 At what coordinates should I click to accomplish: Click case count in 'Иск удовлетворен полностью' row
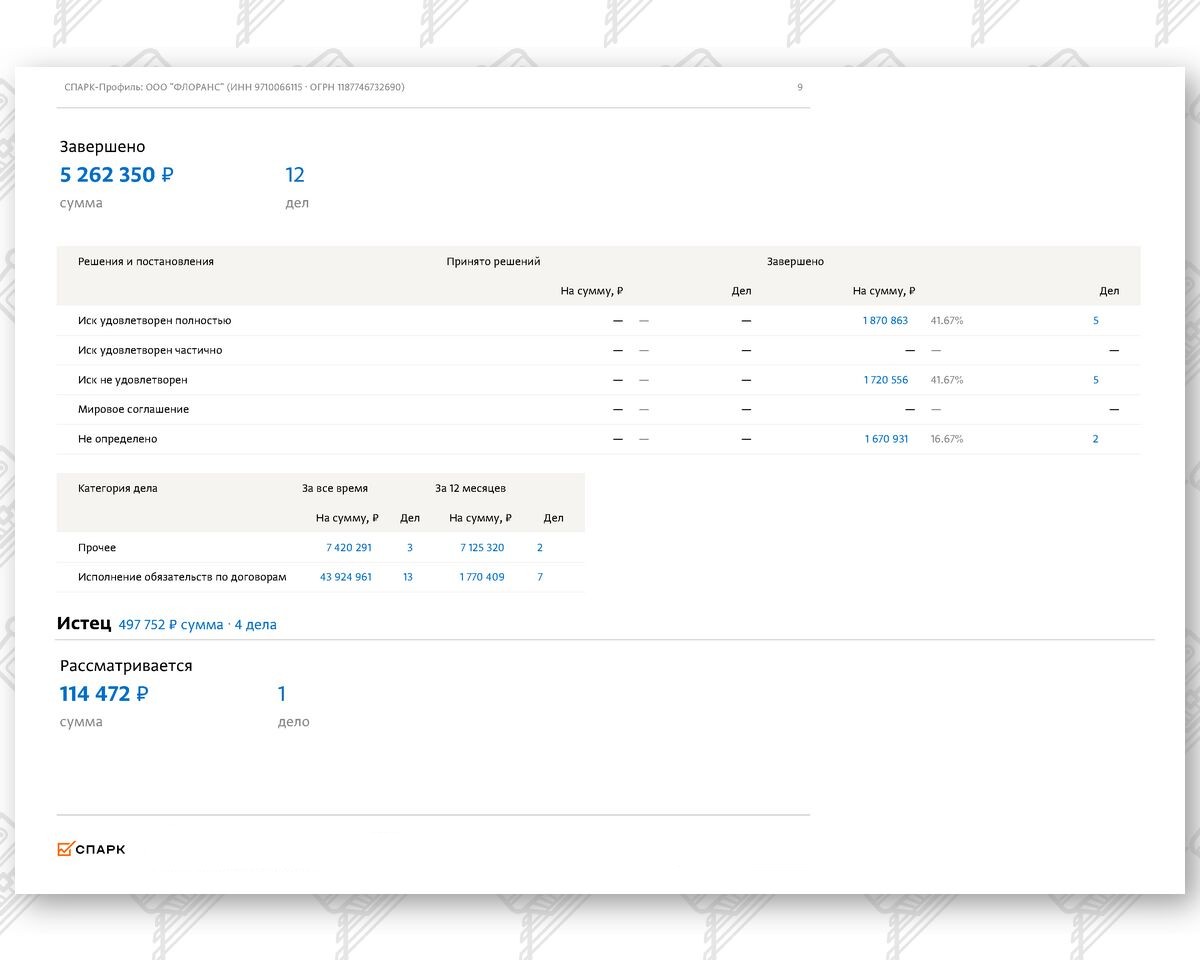(x=1096, y=321)
